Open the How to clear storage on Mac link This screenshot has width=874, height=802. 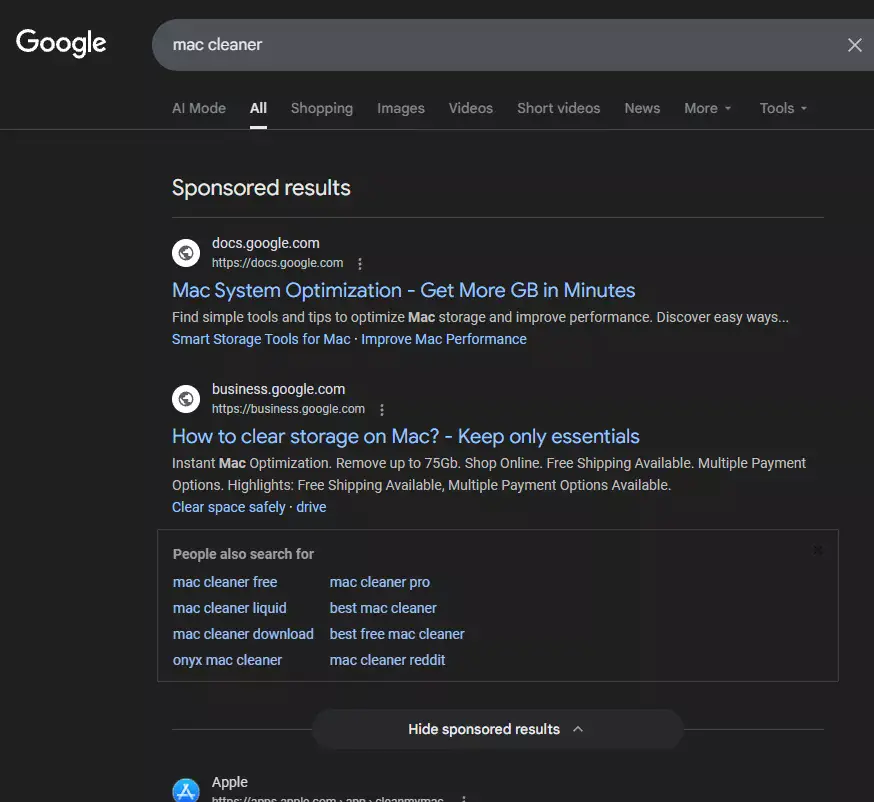(x=405, y=436)
